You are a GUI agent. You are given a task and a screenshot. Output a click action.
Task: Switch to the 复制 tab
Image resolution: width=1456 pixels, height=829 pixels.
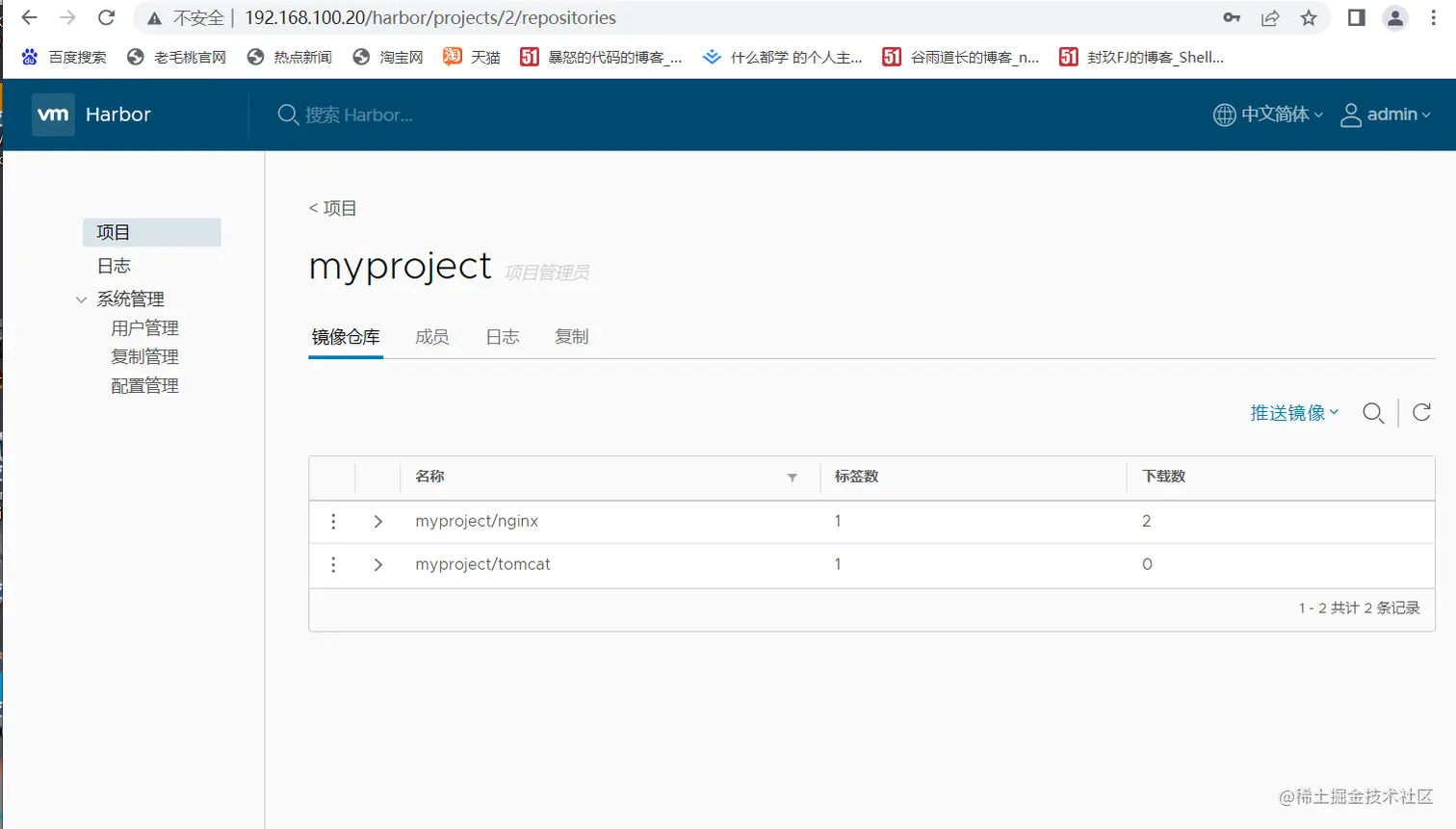click(x=572, y=337)
